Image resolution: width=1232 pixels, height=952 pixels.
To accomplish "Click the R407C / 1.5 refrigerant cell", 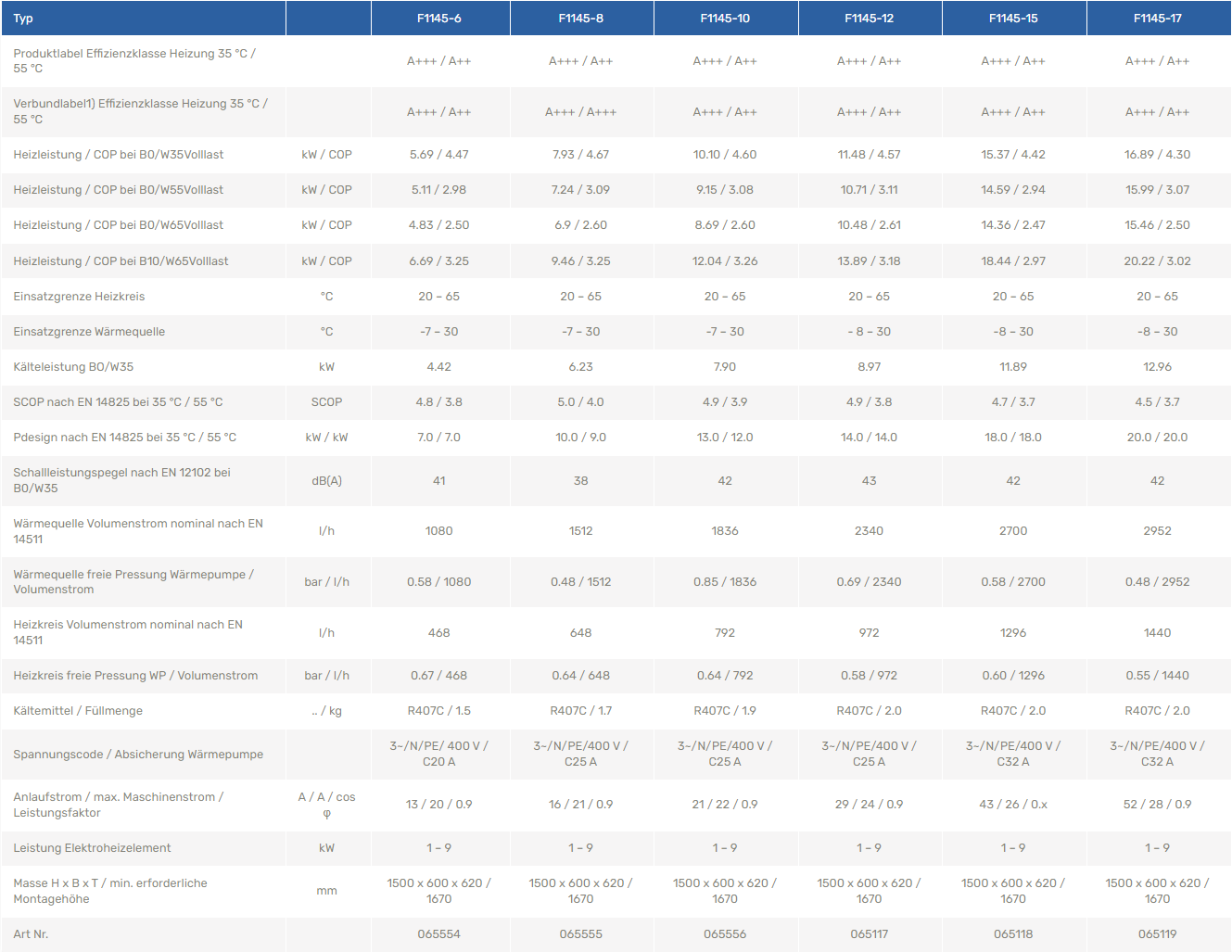I will pyautogui.click(x=439, y=711).
